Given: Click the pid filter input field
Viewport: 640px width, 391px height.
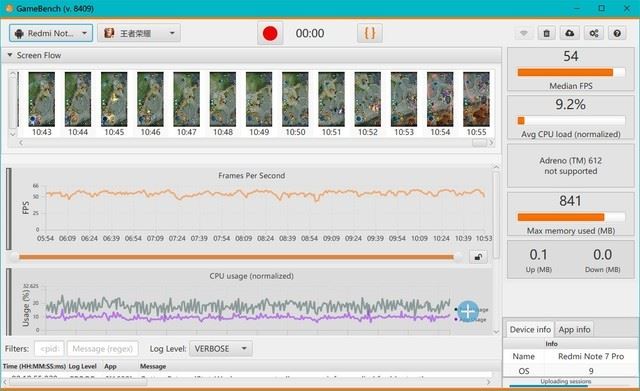Looking at the screenshot, I should pyautogui.click(x=49, y=349).
